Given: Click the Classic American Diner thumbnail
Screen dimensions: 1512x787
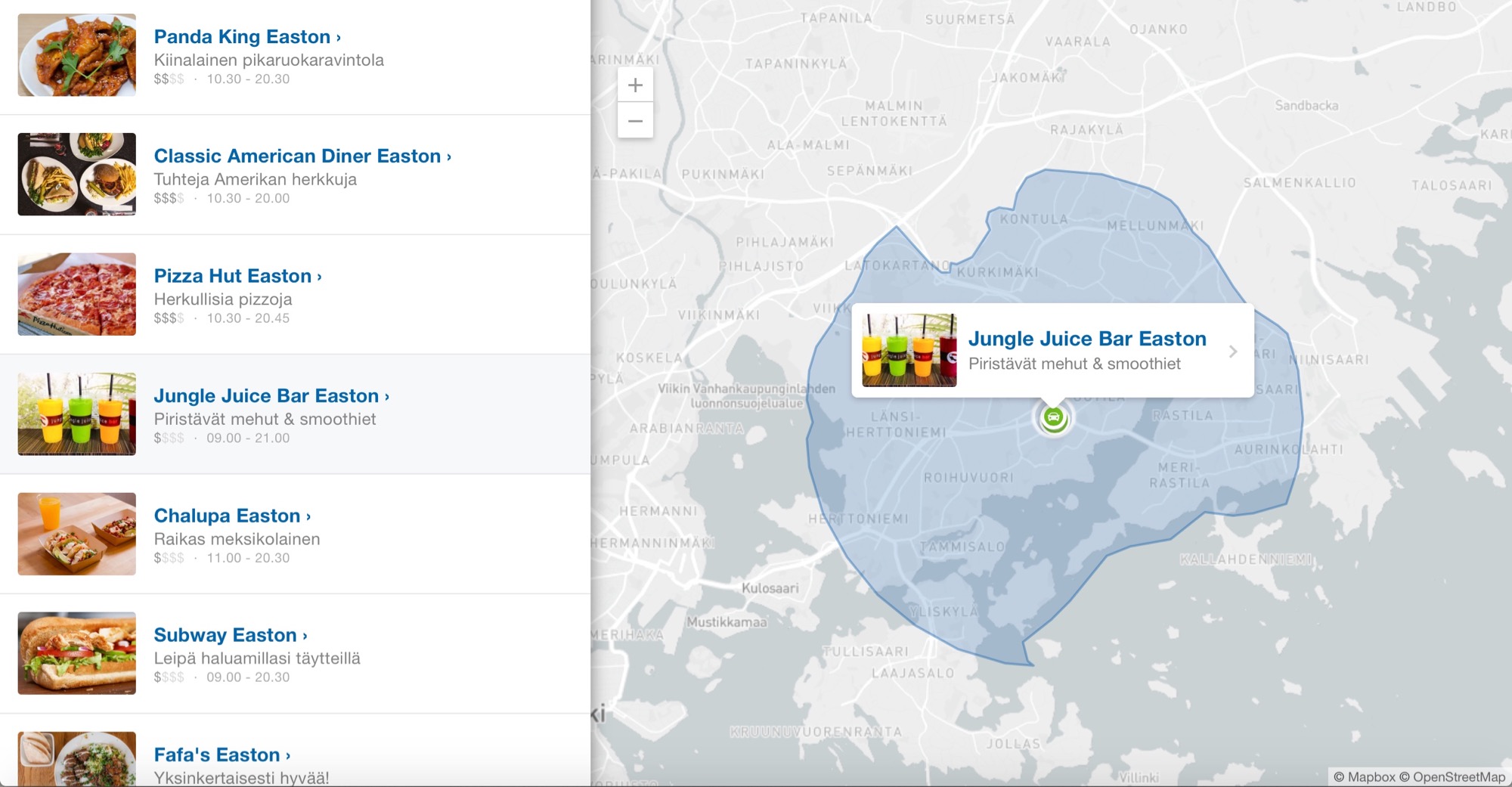Looking at the screenshot, I should coord(77,175).
